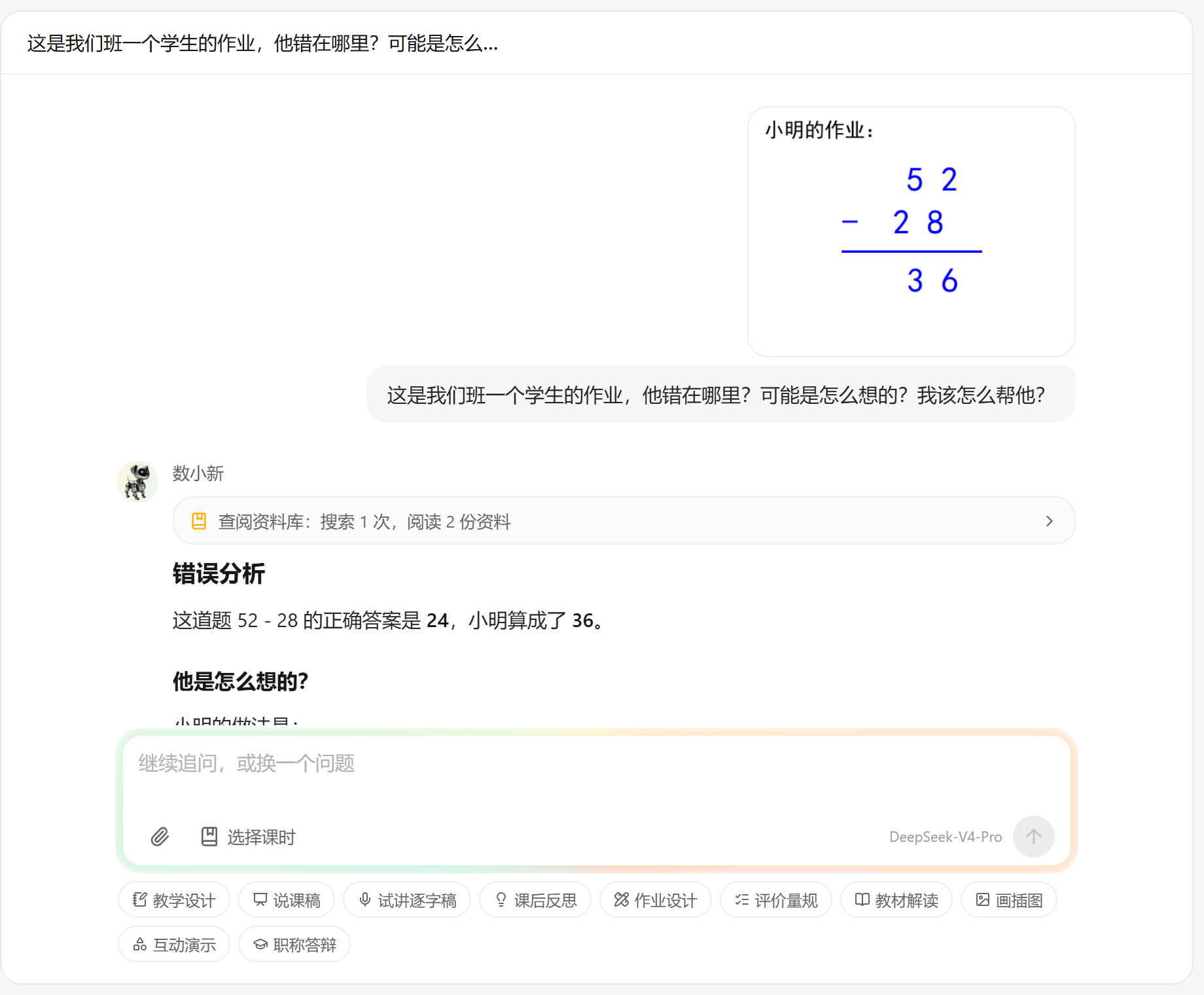The image size is (1204, 995).
Task: Open DeepSeek-V4-Pro model selector
Action: coord(946,837)
